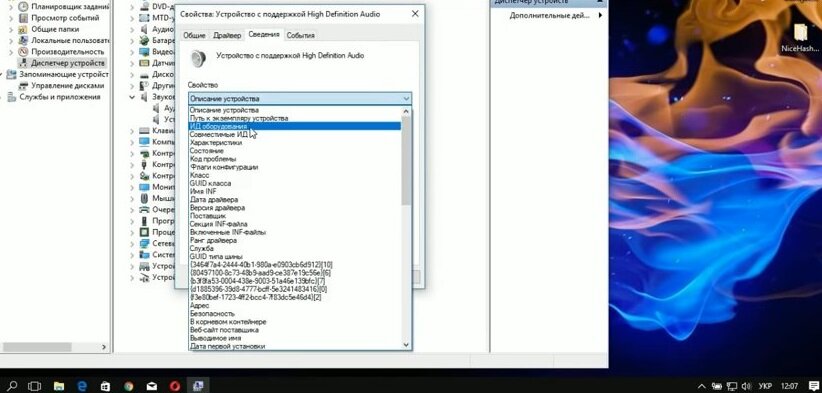822x393 pixels.
Task: Select 'Общие папки' in the tree
Action: point(55,29)
